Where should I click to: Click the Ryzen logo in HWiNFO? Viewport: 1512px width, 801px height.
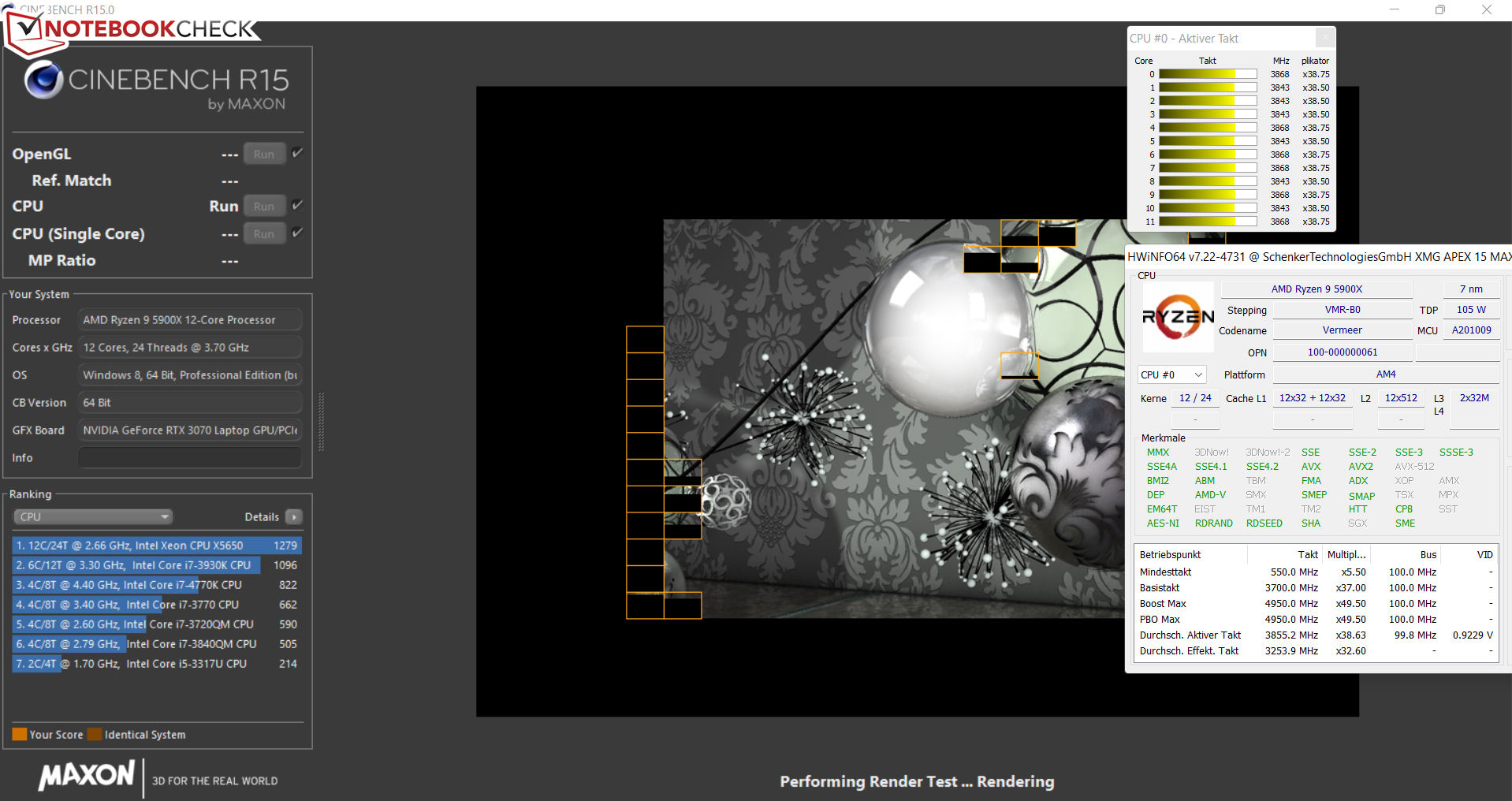[1179, 317]
